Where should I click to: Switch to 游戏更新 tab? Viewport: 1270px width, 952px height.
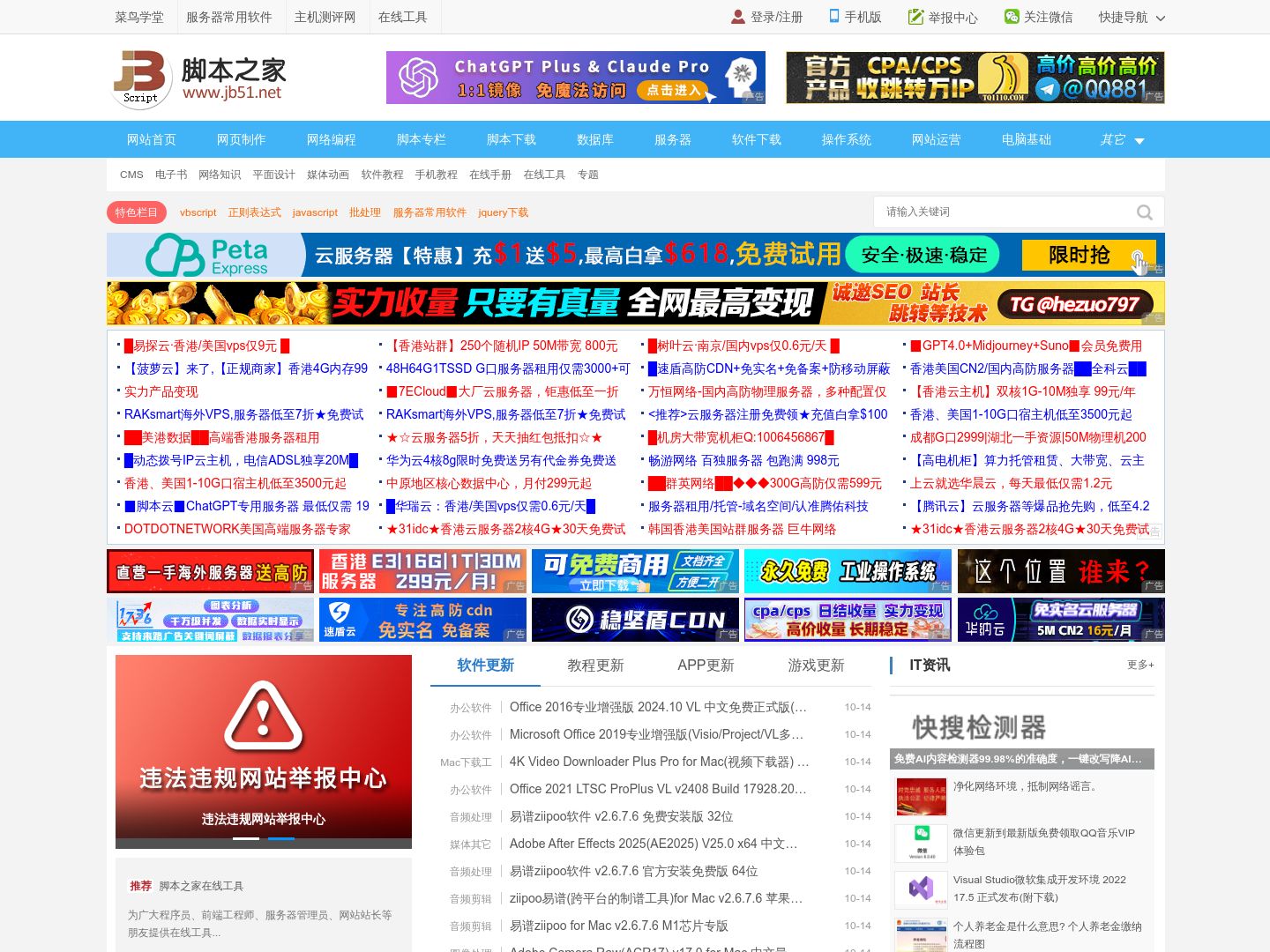pos(816,666)
